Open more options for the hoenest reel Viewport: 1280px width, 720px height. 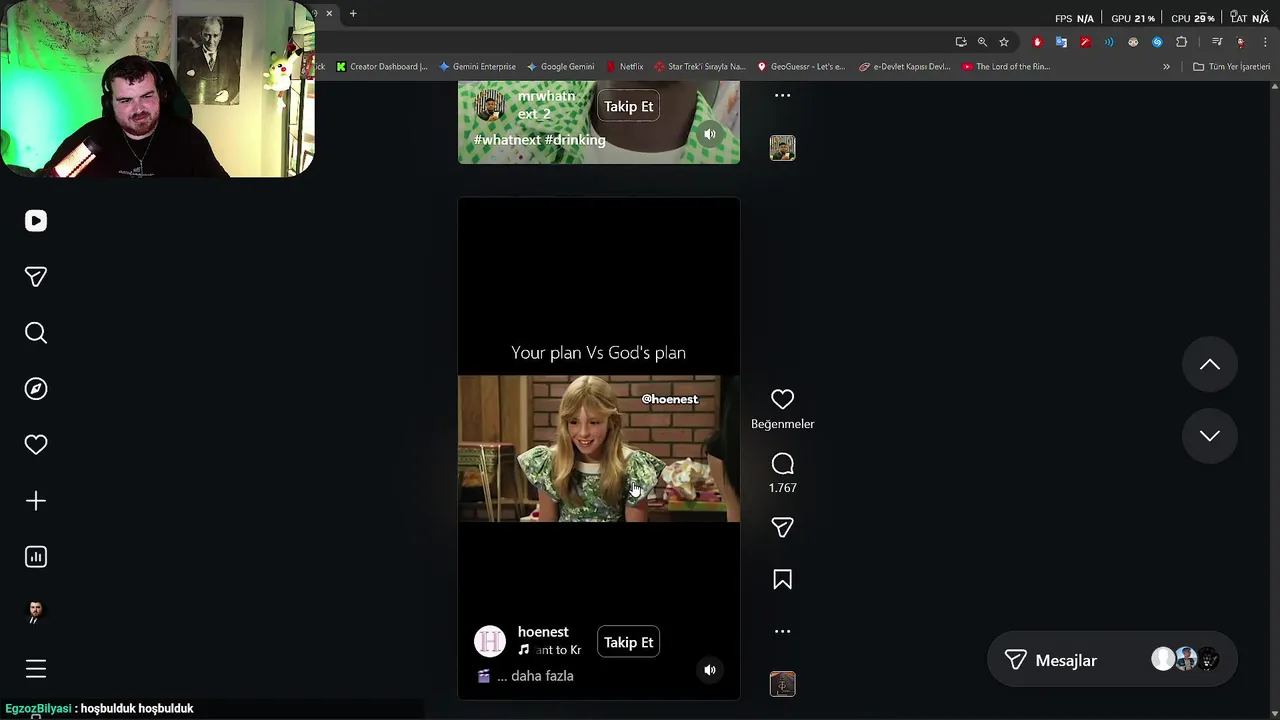click(782, 632)
